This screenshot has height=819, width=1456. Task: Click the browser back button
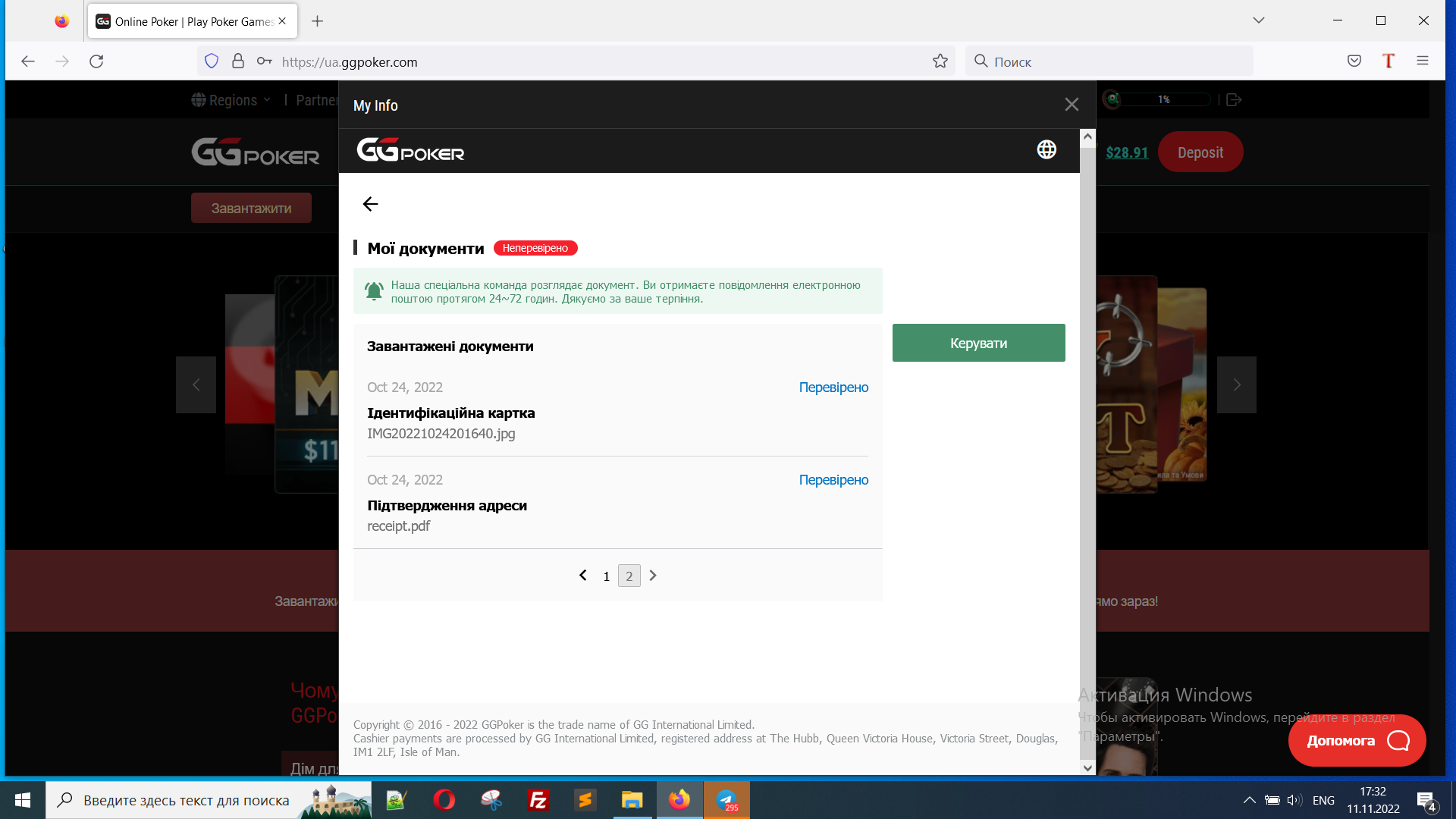pyautogui.click(x=28, y=61)
